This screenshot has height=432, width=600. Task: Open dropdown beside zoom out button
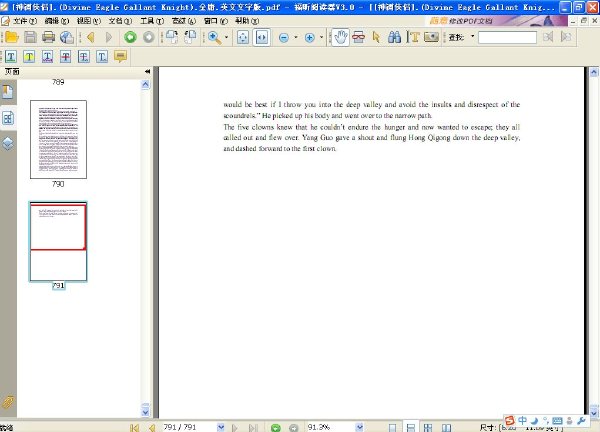[296, 37]
